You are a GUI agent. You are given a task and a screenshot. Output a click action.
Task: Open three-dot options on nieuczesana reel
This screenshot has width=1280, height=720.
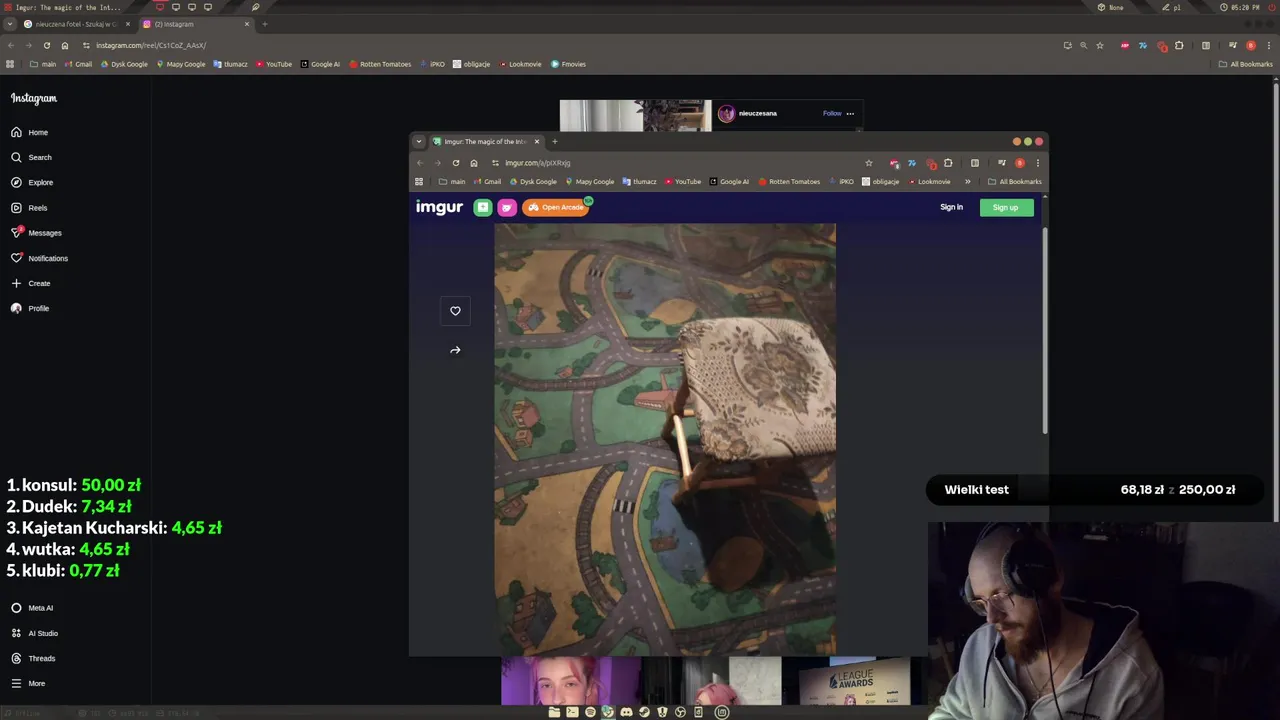[x=850, y=113]
